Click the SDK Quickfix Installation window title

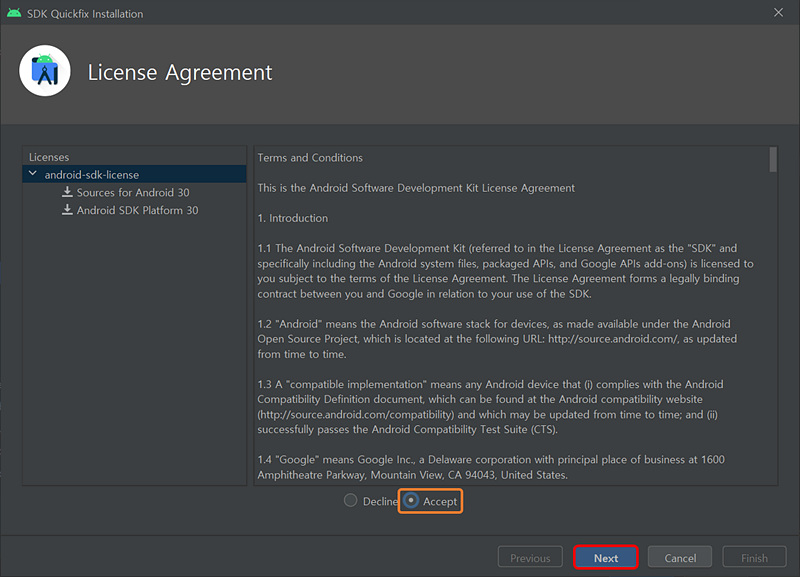pyautogui.click(x=85, y=14)
